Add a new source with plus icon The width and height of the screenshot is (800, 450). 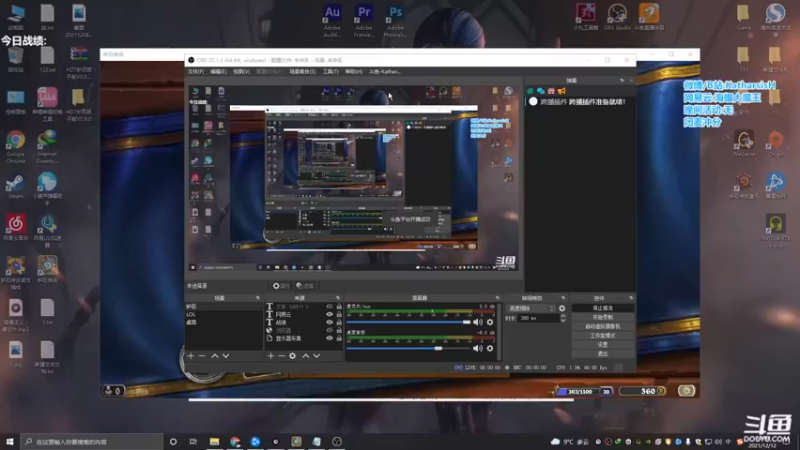point(271,356)
